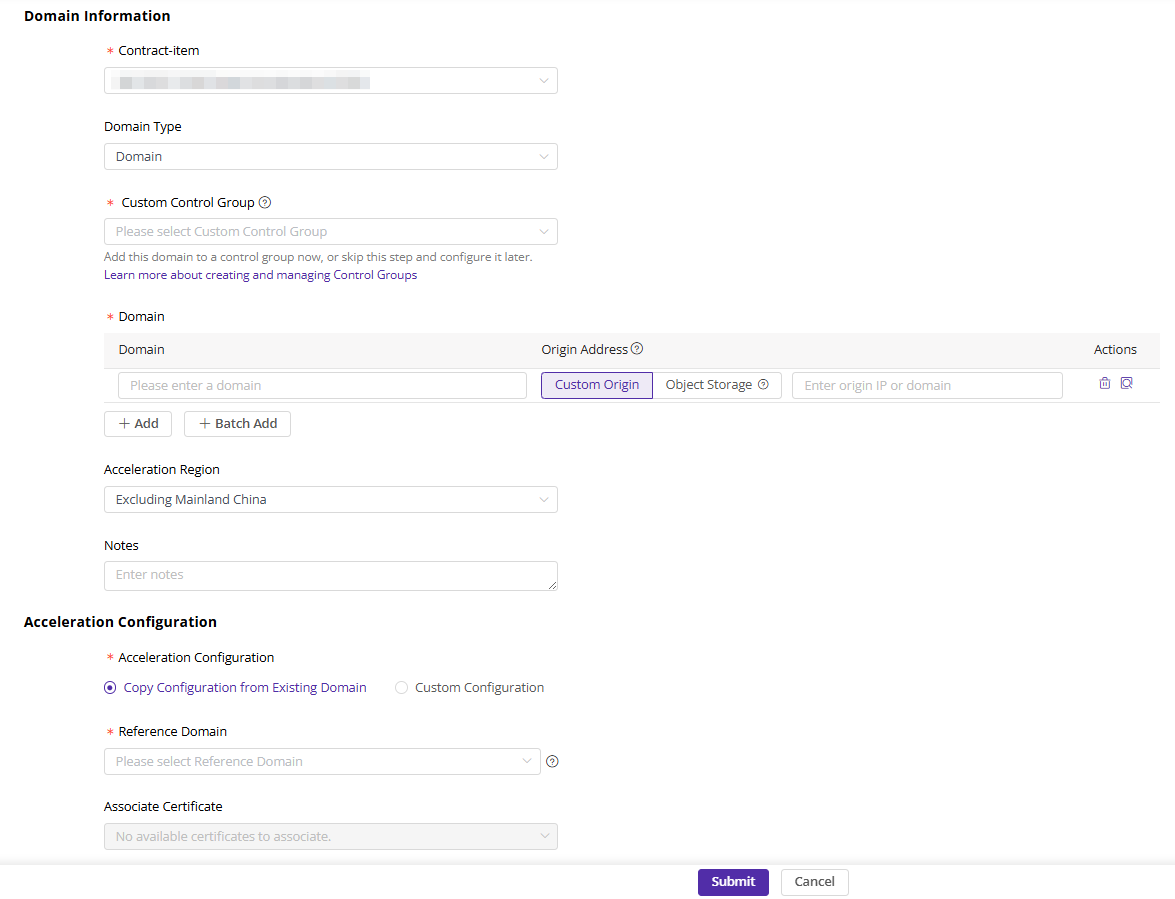Viewport: 1175px width, 899px height.
Task: Open the Control Groups learn more link
Action: coord(260,275)
